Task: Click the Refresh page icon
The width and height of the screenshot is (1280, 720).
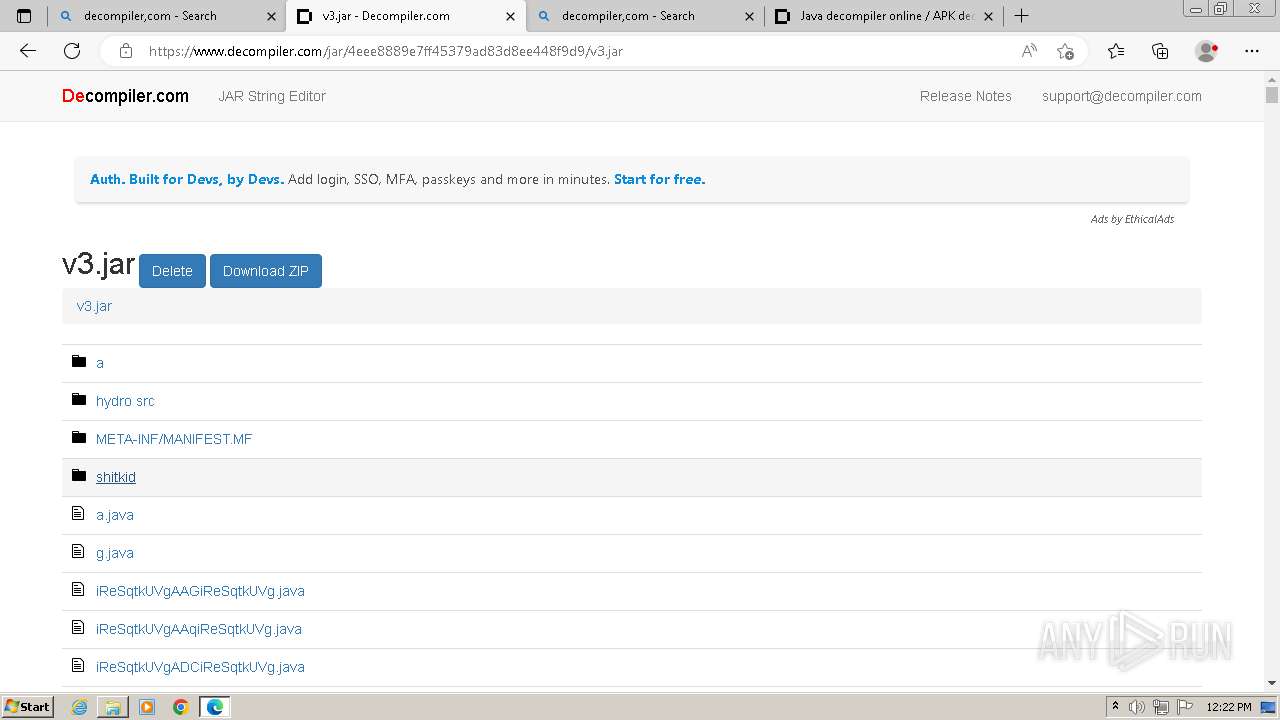Action: pyautogui.click(x=72, y=51)
